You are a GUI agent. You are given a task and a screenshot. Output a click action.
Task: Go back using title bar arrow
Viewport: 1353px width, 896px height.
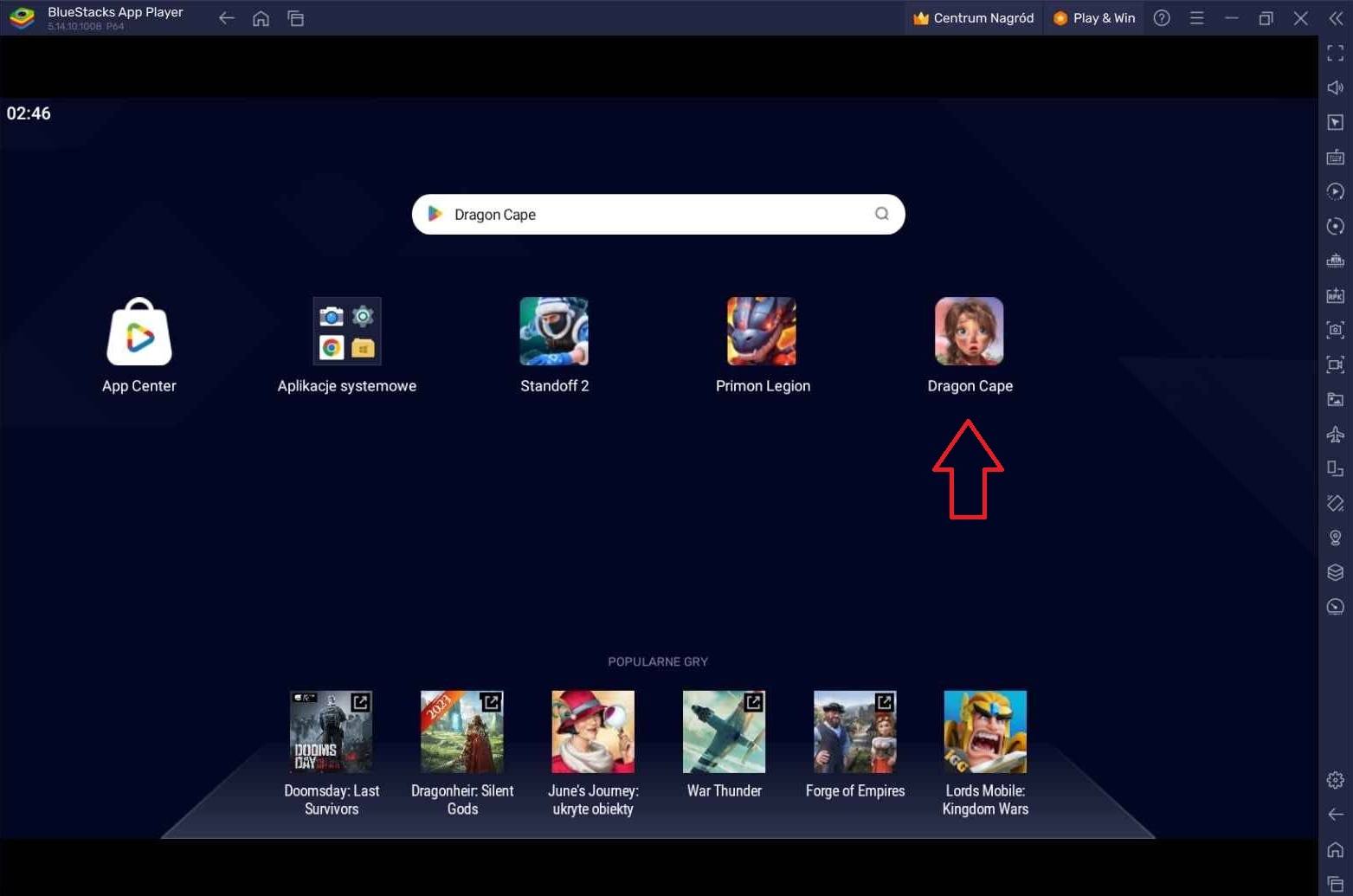(x=226, y=18)
